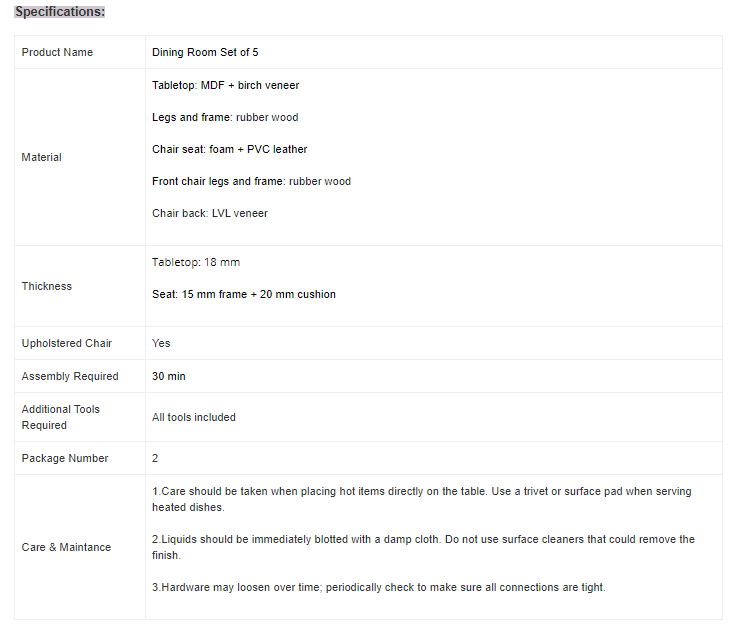Select the Tabletop MDF + birch veneer line
Screen dimensions: 737x631
(x=225, y=85)
